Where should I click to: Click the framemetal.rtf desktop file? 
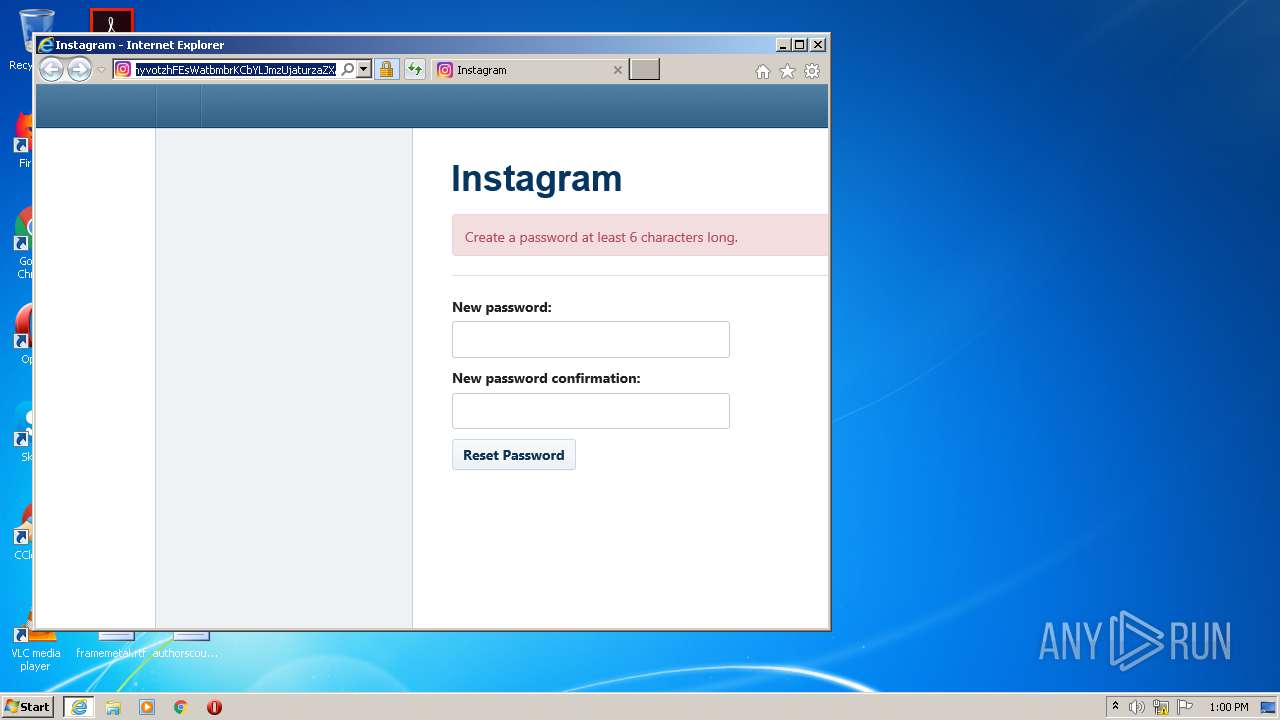tap(111, 645)
